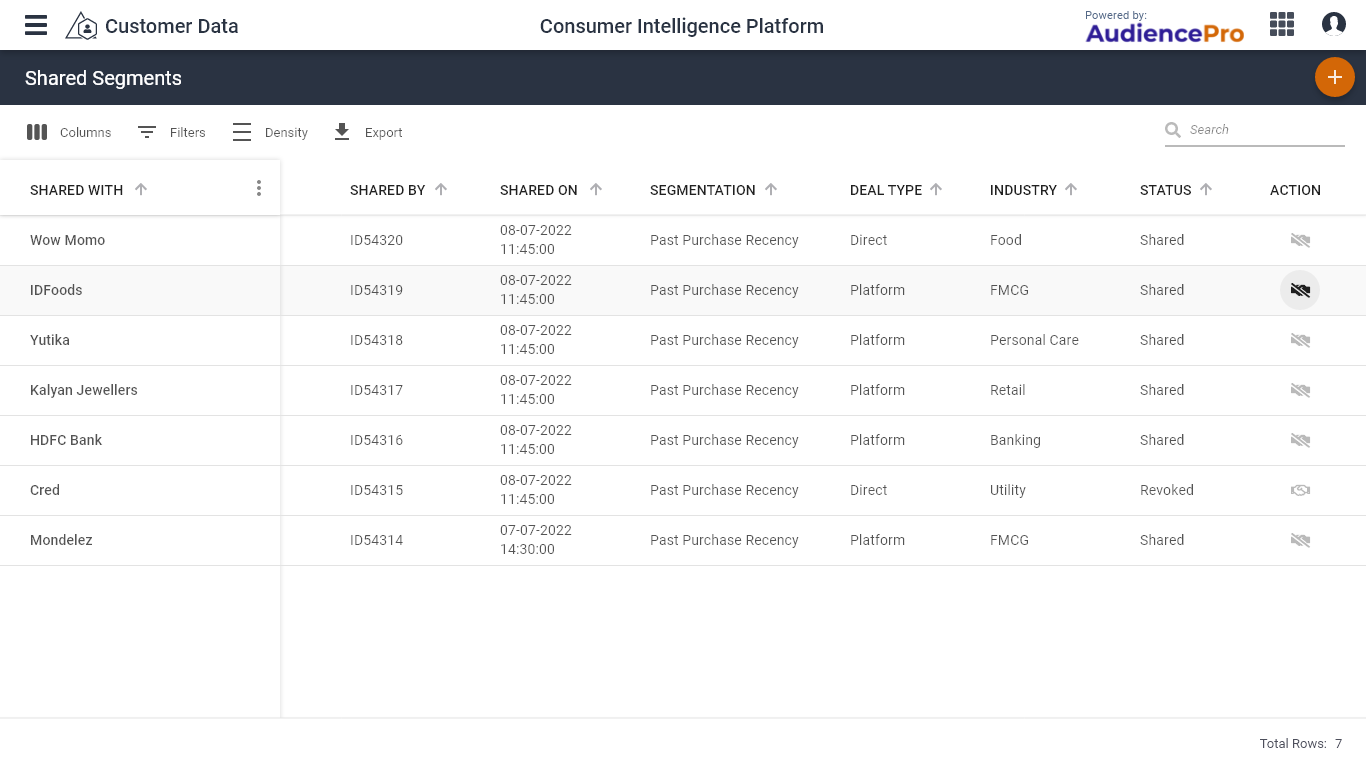Image resolution: width=1366 pixels, height=768 pixels.
Task: Click the Shared Segments page title
Action: [103, 78]
